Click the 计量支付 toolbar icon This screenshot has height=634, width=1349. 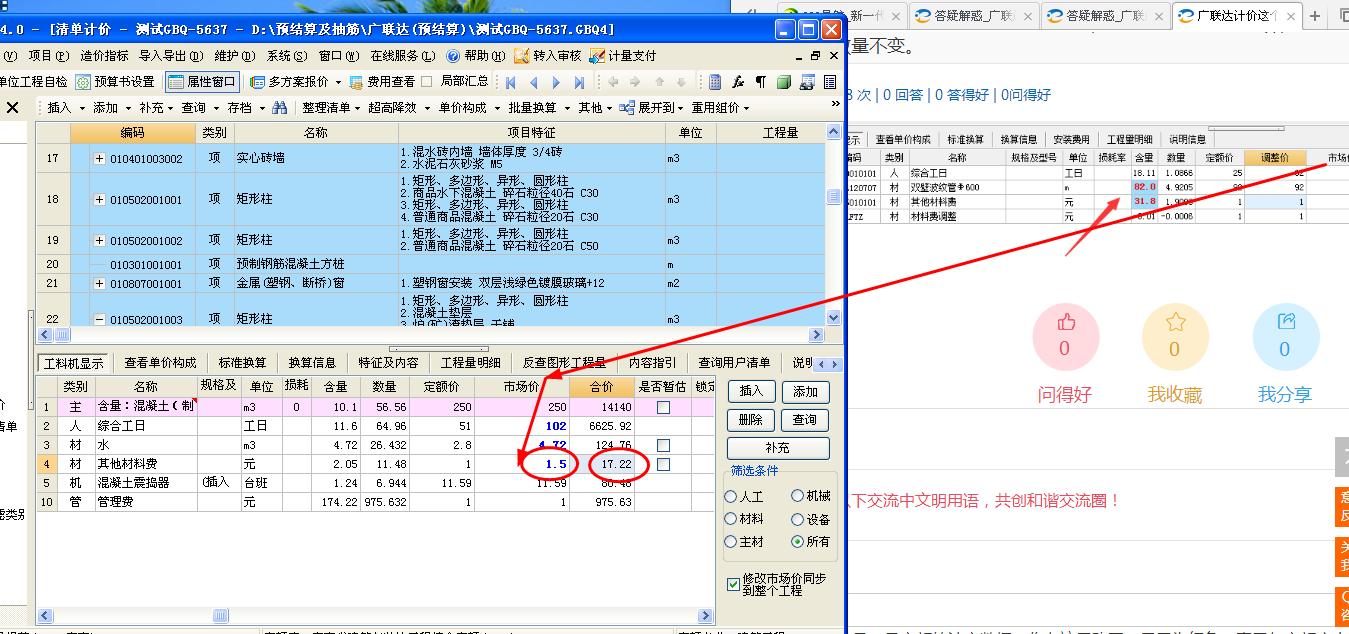pyautogui.click(x=597, y=56)
